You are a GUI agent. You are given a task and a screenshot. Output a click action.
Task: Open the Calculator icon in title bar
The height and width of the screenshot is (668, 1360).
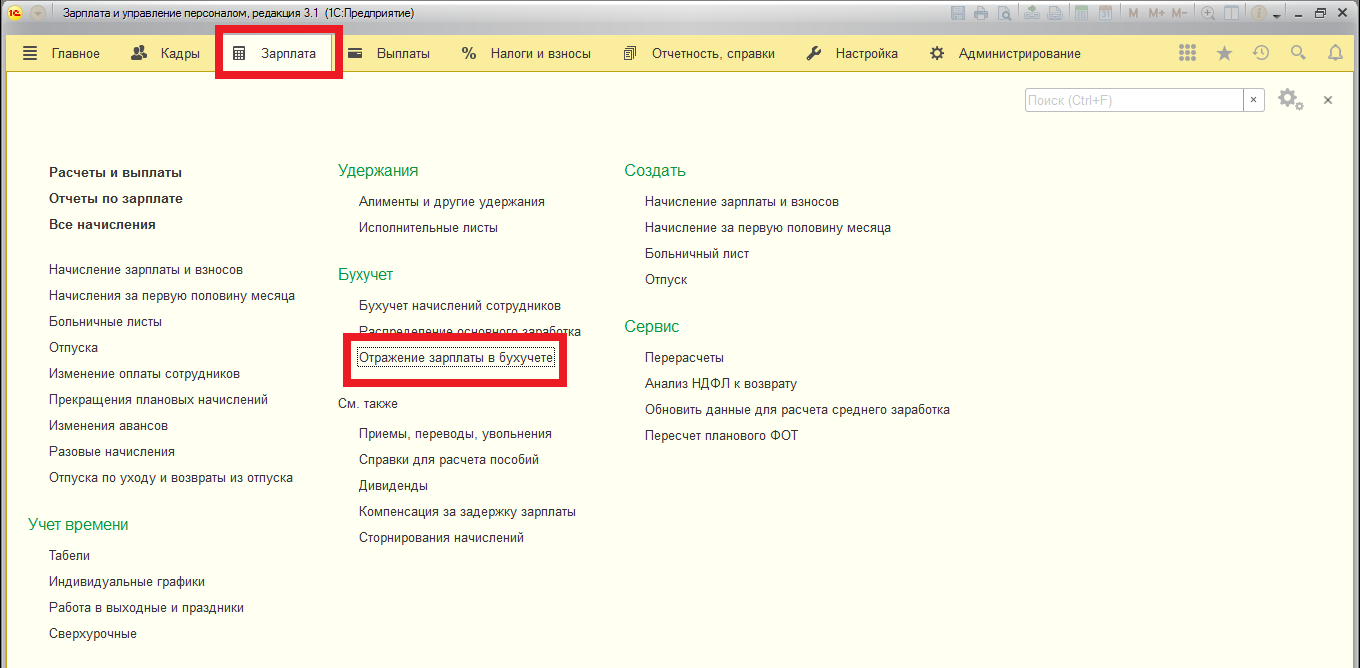pos(1082,13)
